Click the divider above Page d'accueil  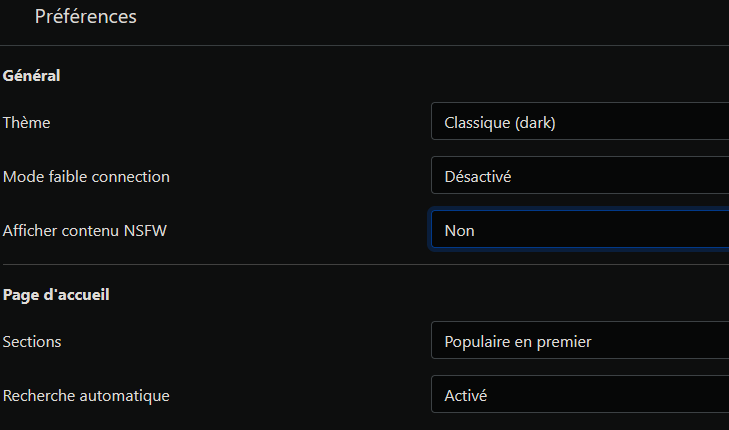pyautogui.click(x=364, y=264)
